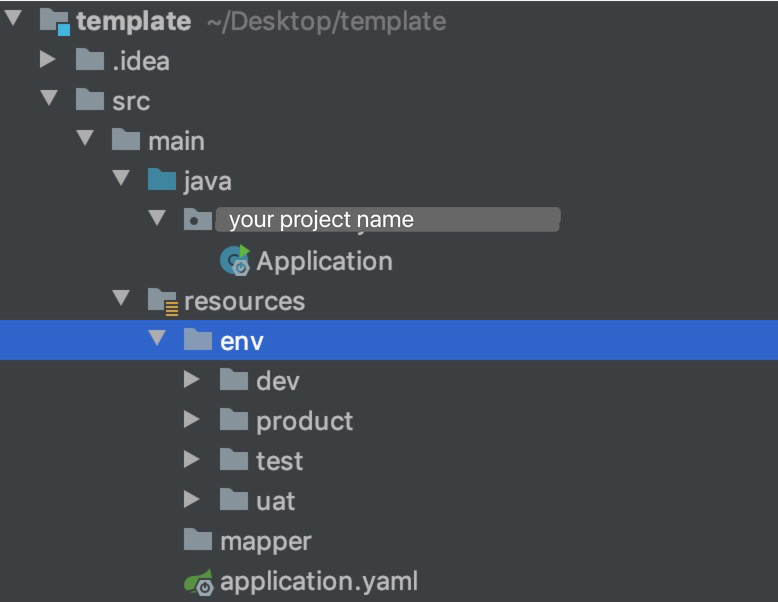
Task: Collapse the env folder arrow
Action: (x=157, y=339)
